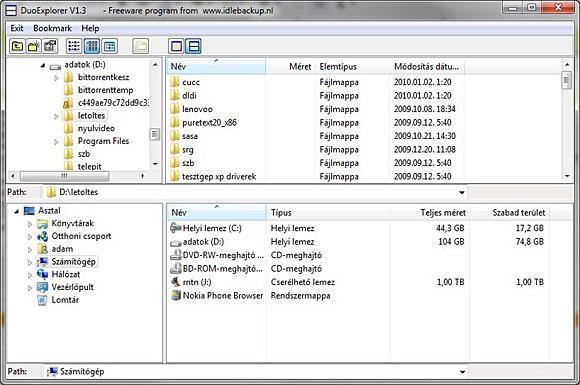Toggle dual pane layout
The image size is (580, 385).
click(x=193, y=46)
